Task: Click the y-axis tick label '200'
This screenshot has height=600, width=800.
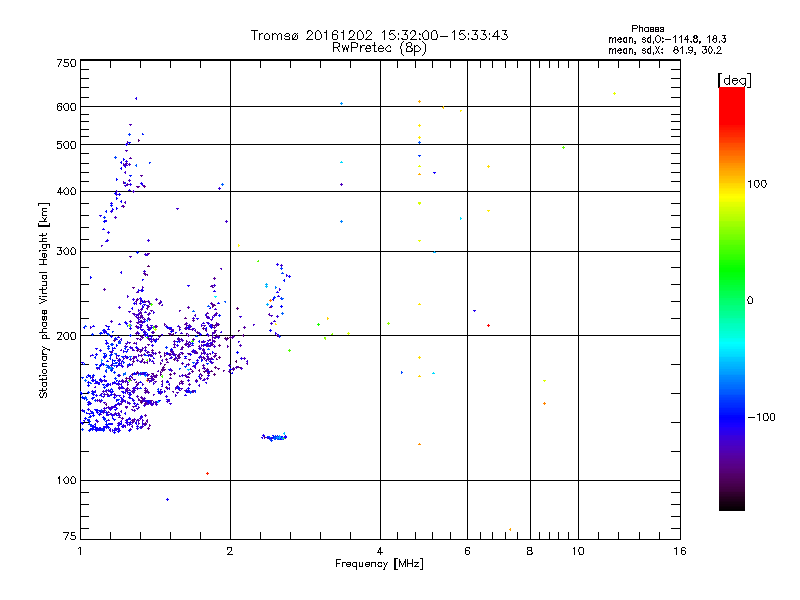Action: pos(66,336)
